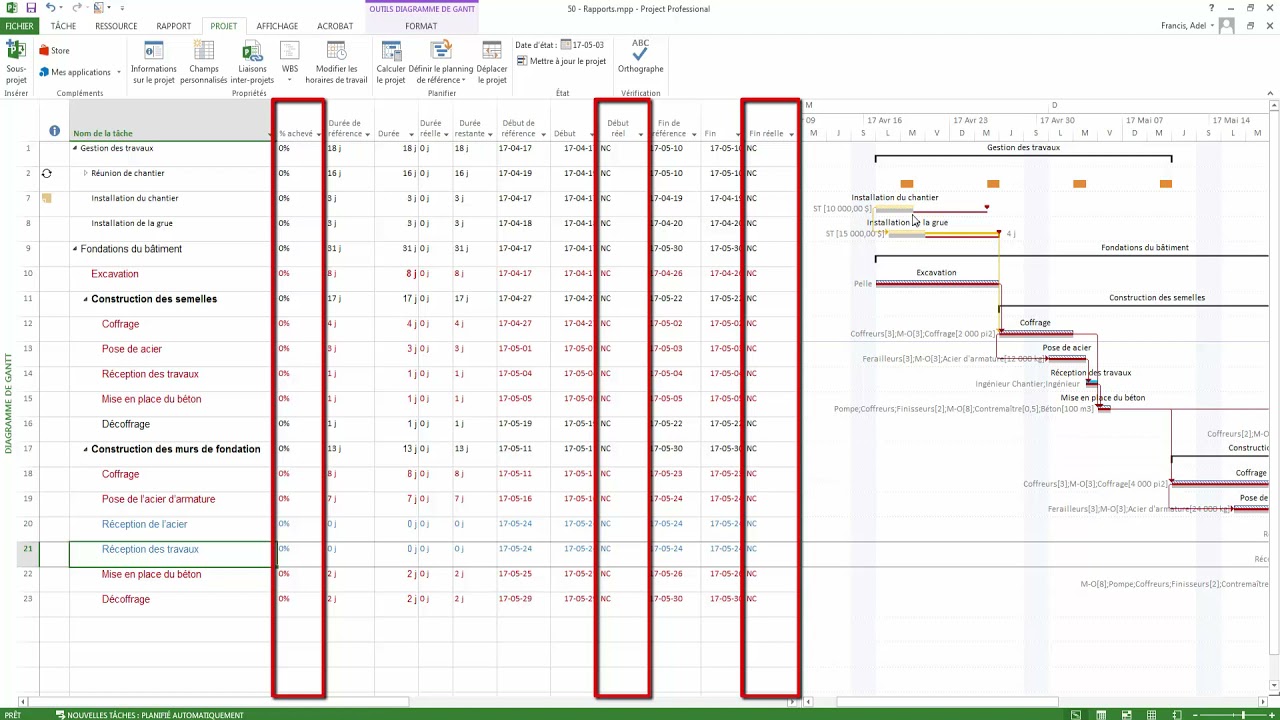1280x720 pixels.
Task: Open Help question mark icon
Action: (x=1211, y=8)
